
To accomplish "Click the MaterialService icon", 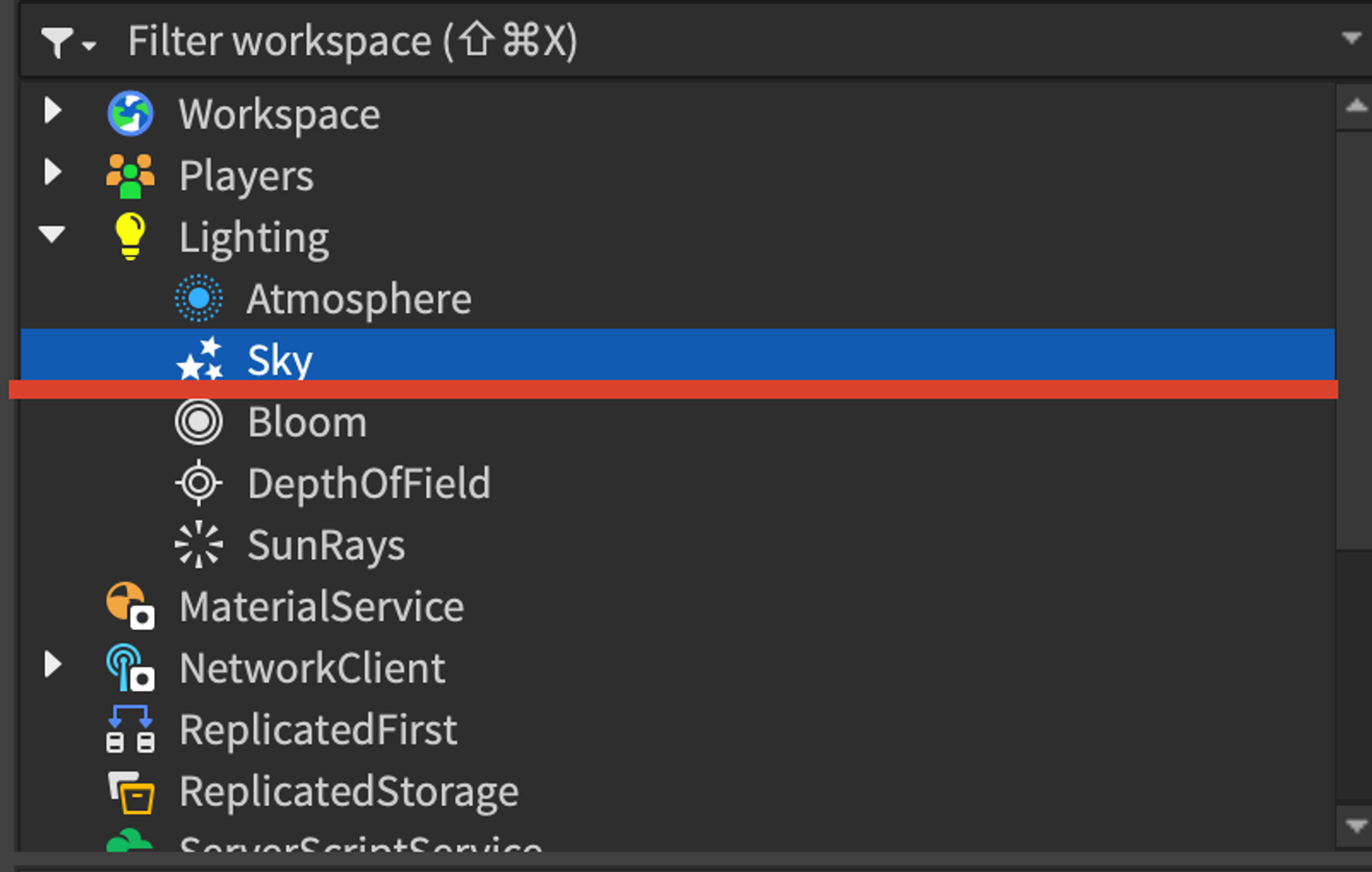I will coord(130,606).
